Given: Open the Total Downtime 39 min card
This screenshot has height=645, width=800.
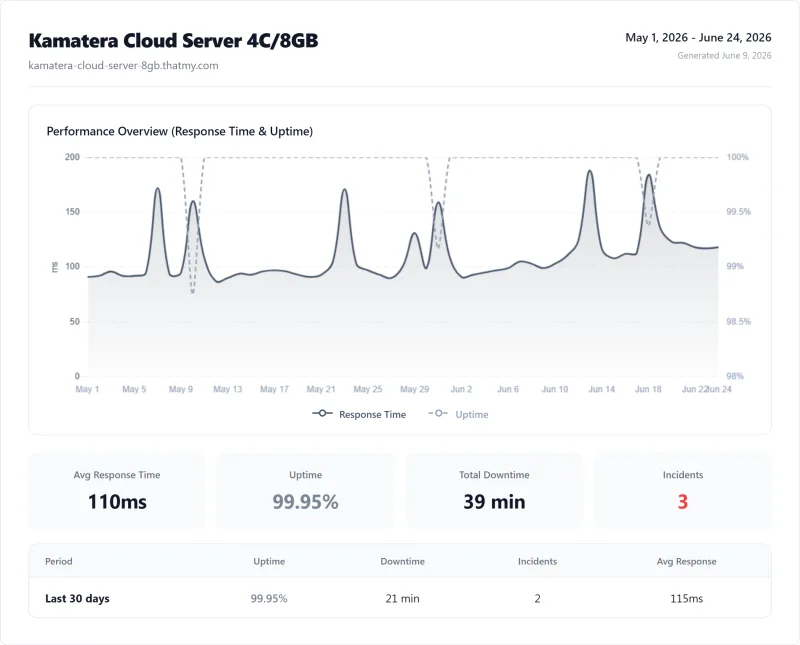Looking at the screenshot, I should [x=494, y=490].
